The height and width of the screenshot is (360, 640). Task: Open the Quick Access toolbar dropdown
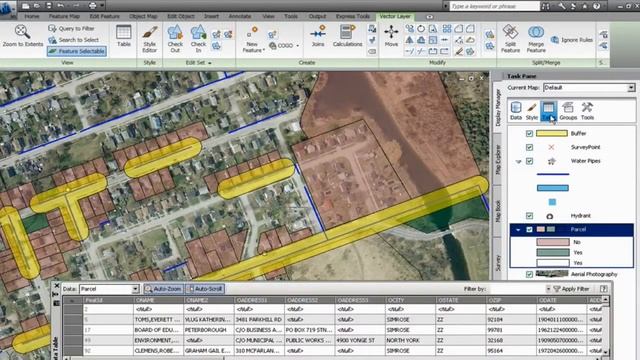102,6
